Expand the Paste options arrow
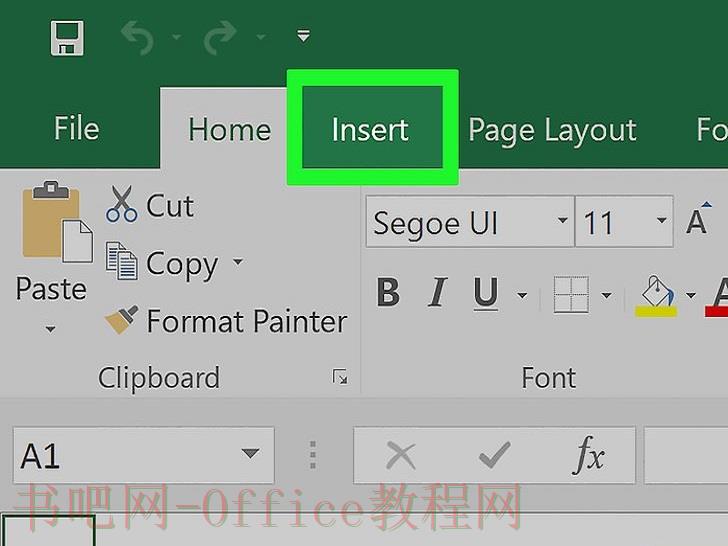This screenshot has height=546, width=728. [51, 329]
